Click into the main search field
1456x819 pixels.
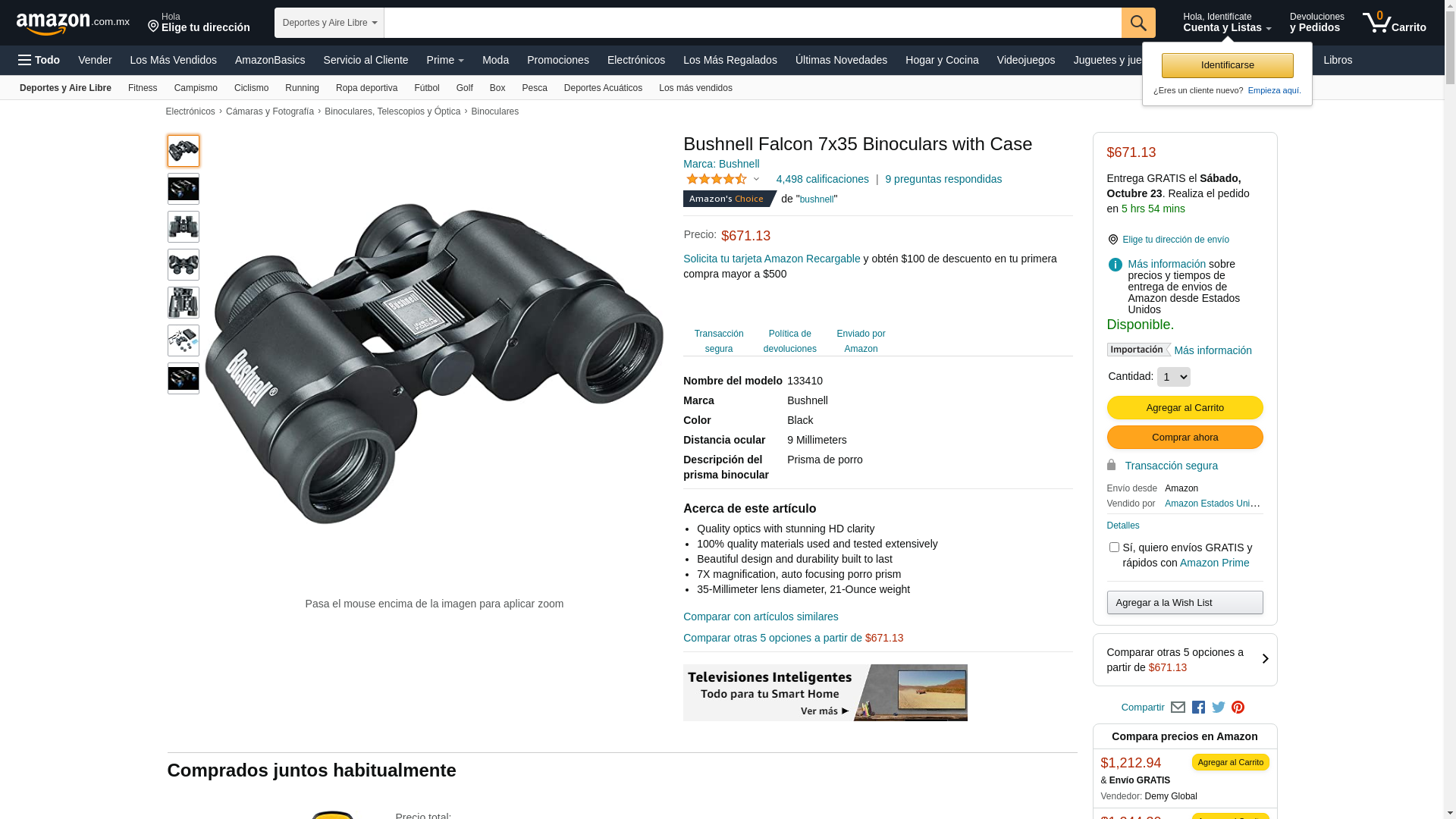click(x=752, y=23)
